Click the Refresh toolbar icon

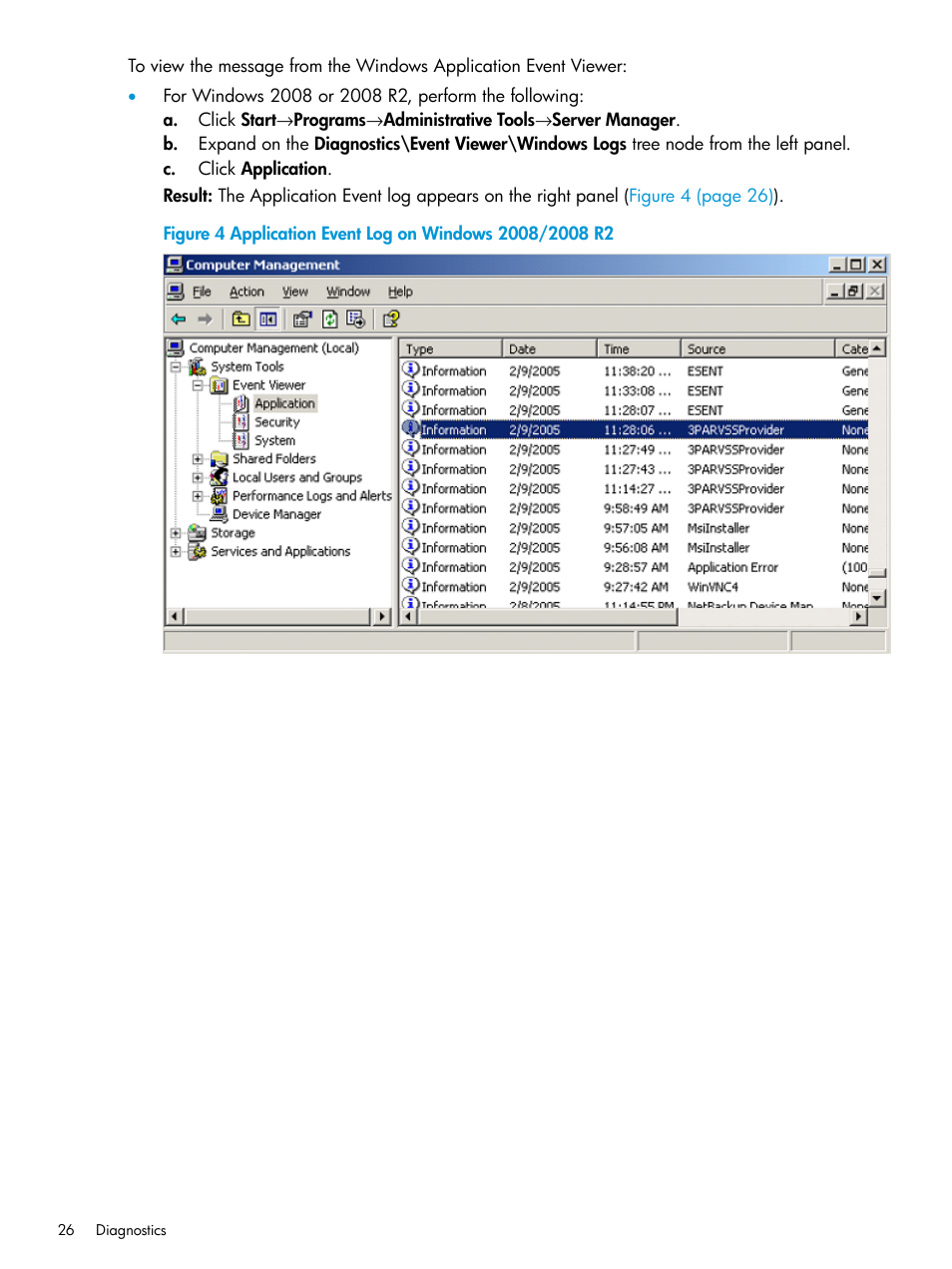[329, 319]
